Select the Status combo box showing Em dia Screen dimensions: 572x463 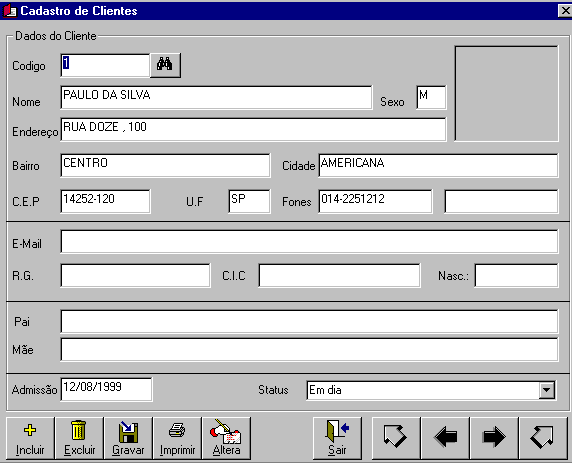(x=431, y=390)
